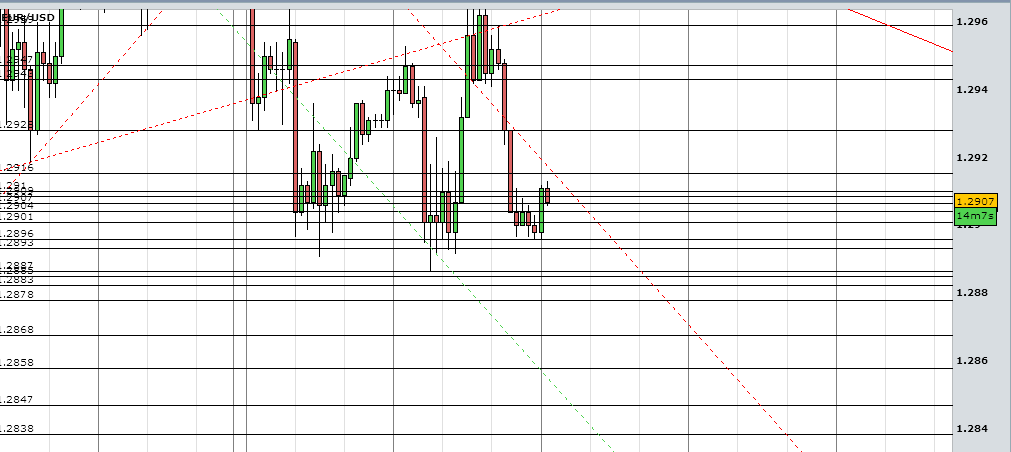Select the 1.2896 horizontal line label

click(17, 234)
